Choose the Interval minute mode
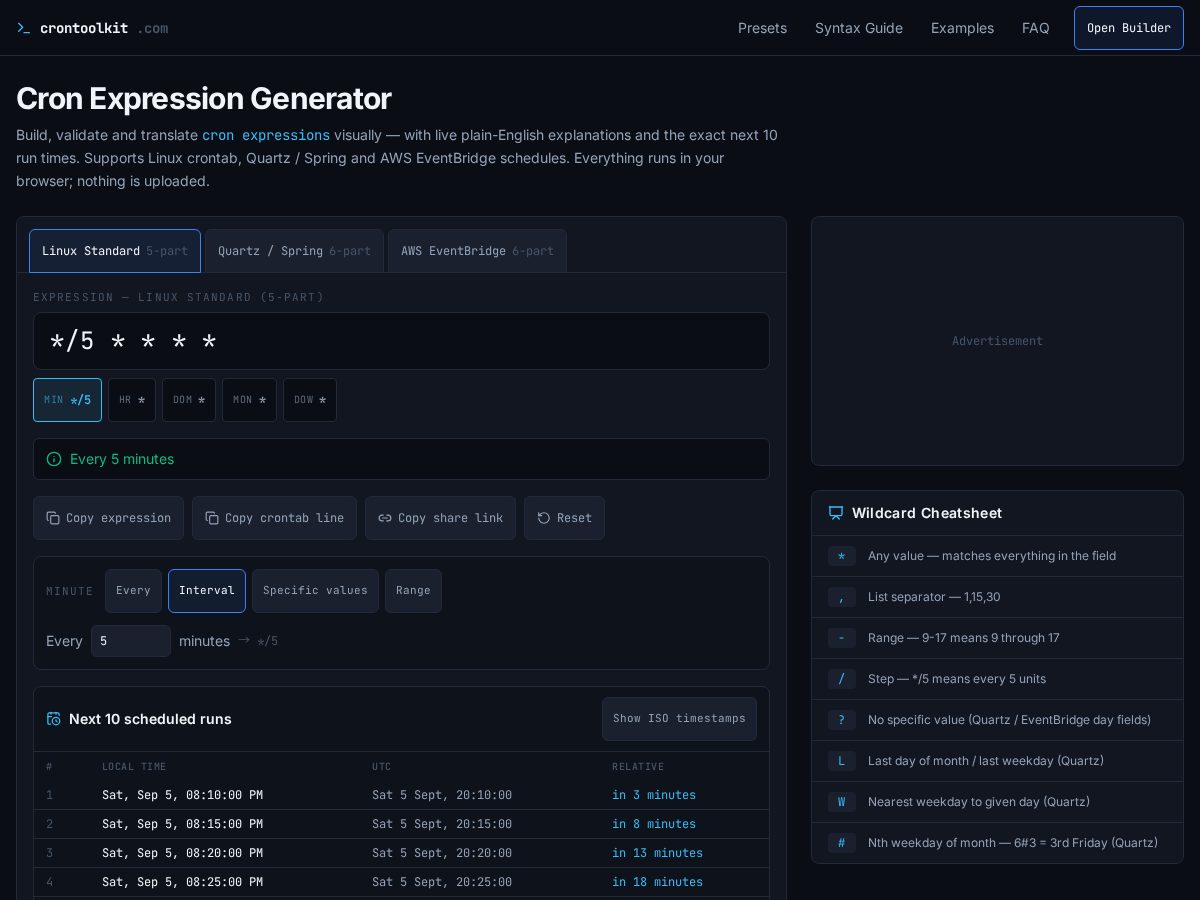 pyautogui.click(x=207, y=591)
